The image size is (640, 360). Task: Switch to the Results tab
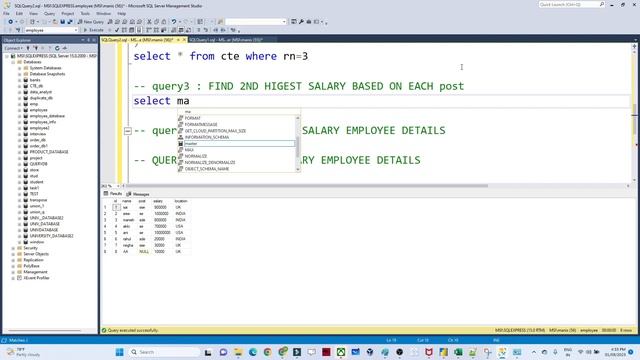coord(113,193)
